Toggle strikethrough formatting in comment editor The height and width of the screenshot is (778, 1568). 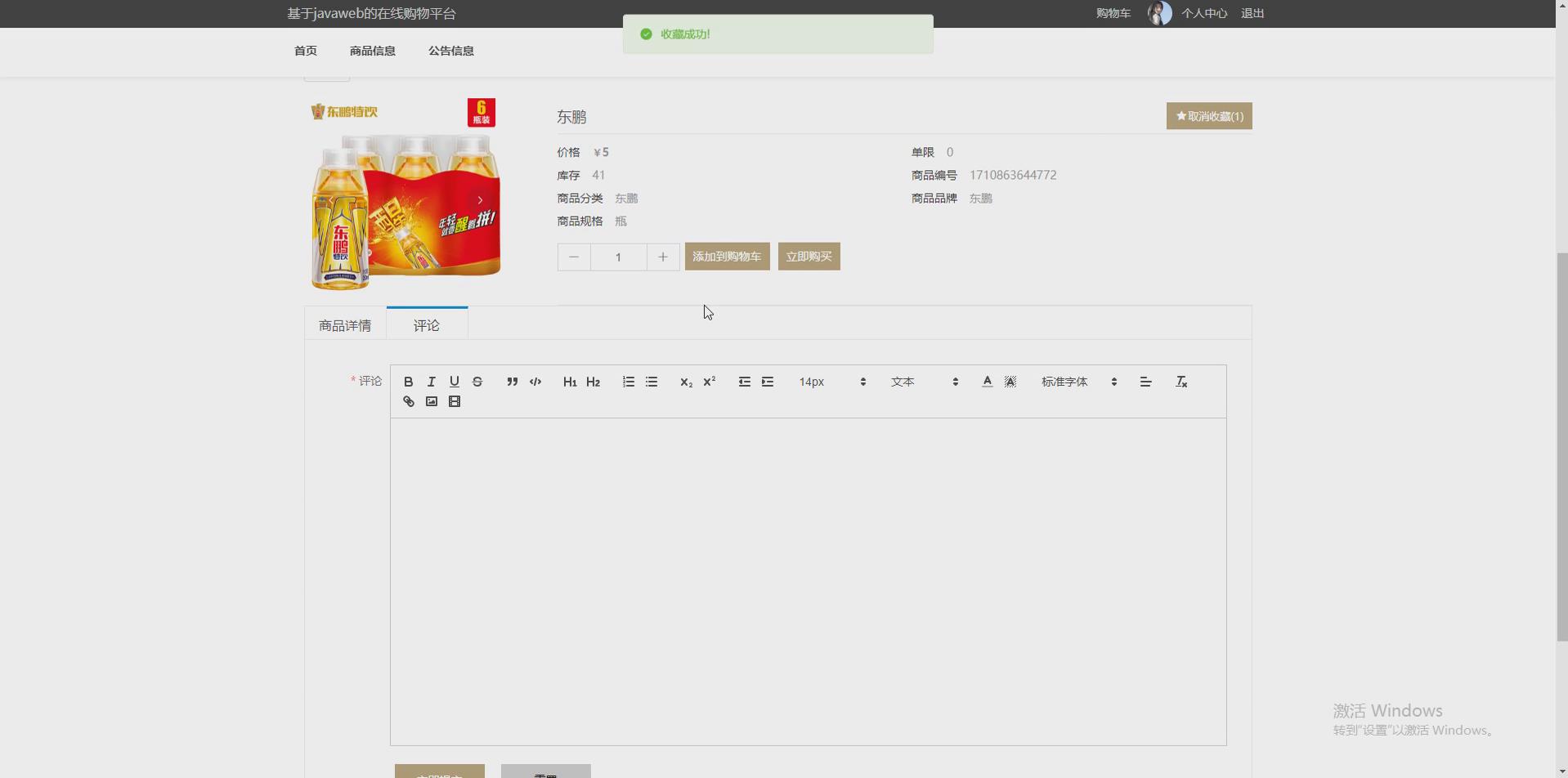(x=477, y=382)
